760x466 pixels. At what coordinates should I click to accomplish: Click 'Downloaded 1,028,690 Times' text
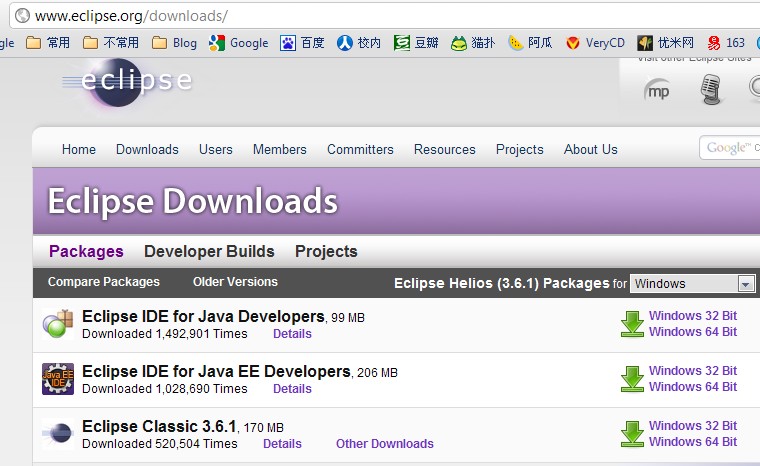165,388
